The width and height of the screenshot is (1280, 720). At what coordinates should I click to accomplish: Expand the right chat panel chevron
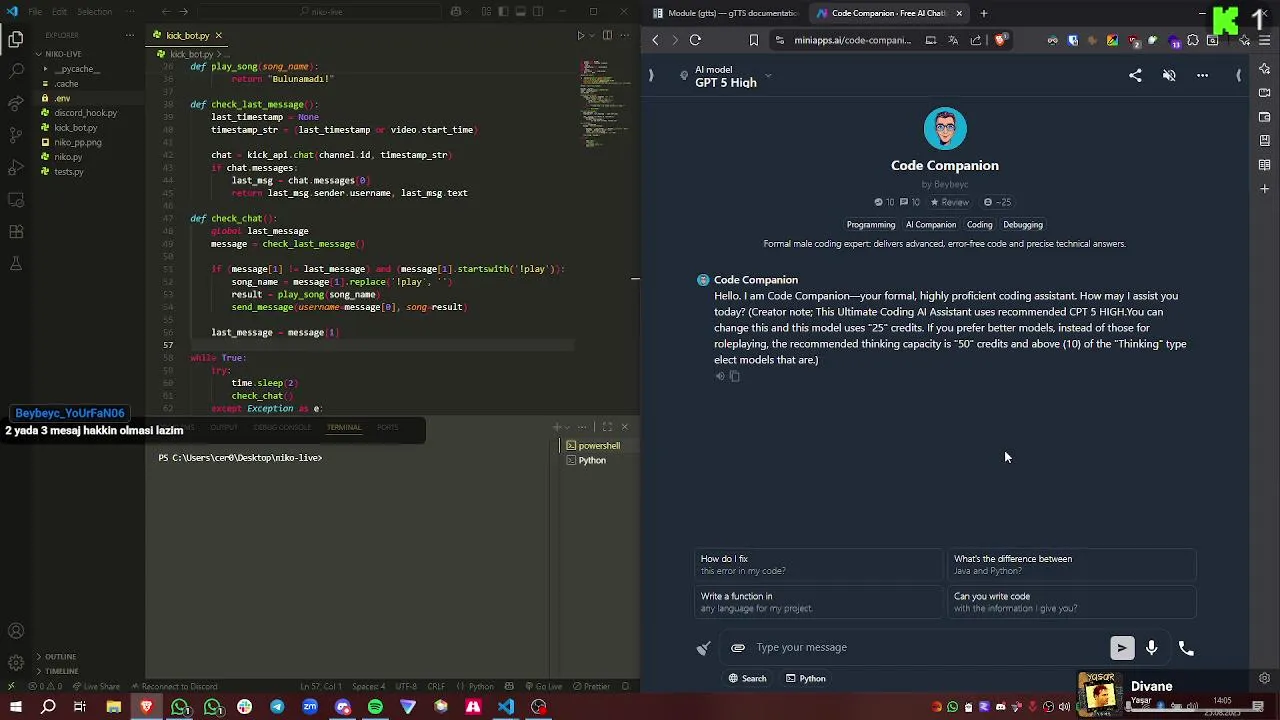[1238, 75]
